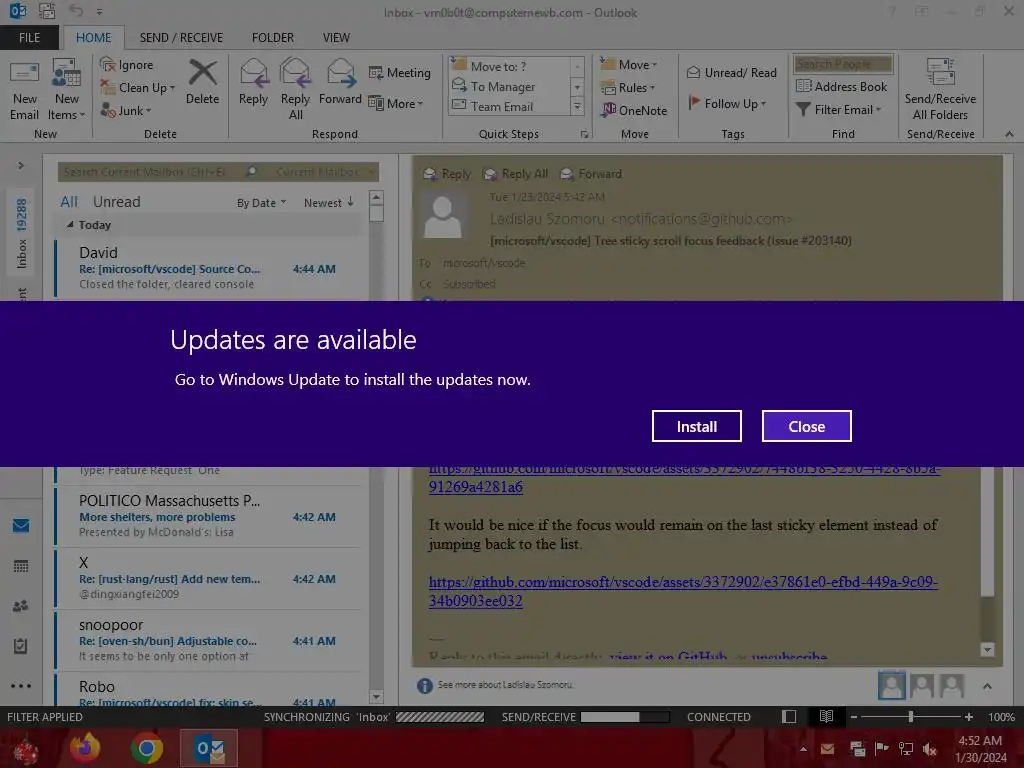Switch to Mail view icon
The width and height of the screenshot is (1024, 768).
point(21,525)
